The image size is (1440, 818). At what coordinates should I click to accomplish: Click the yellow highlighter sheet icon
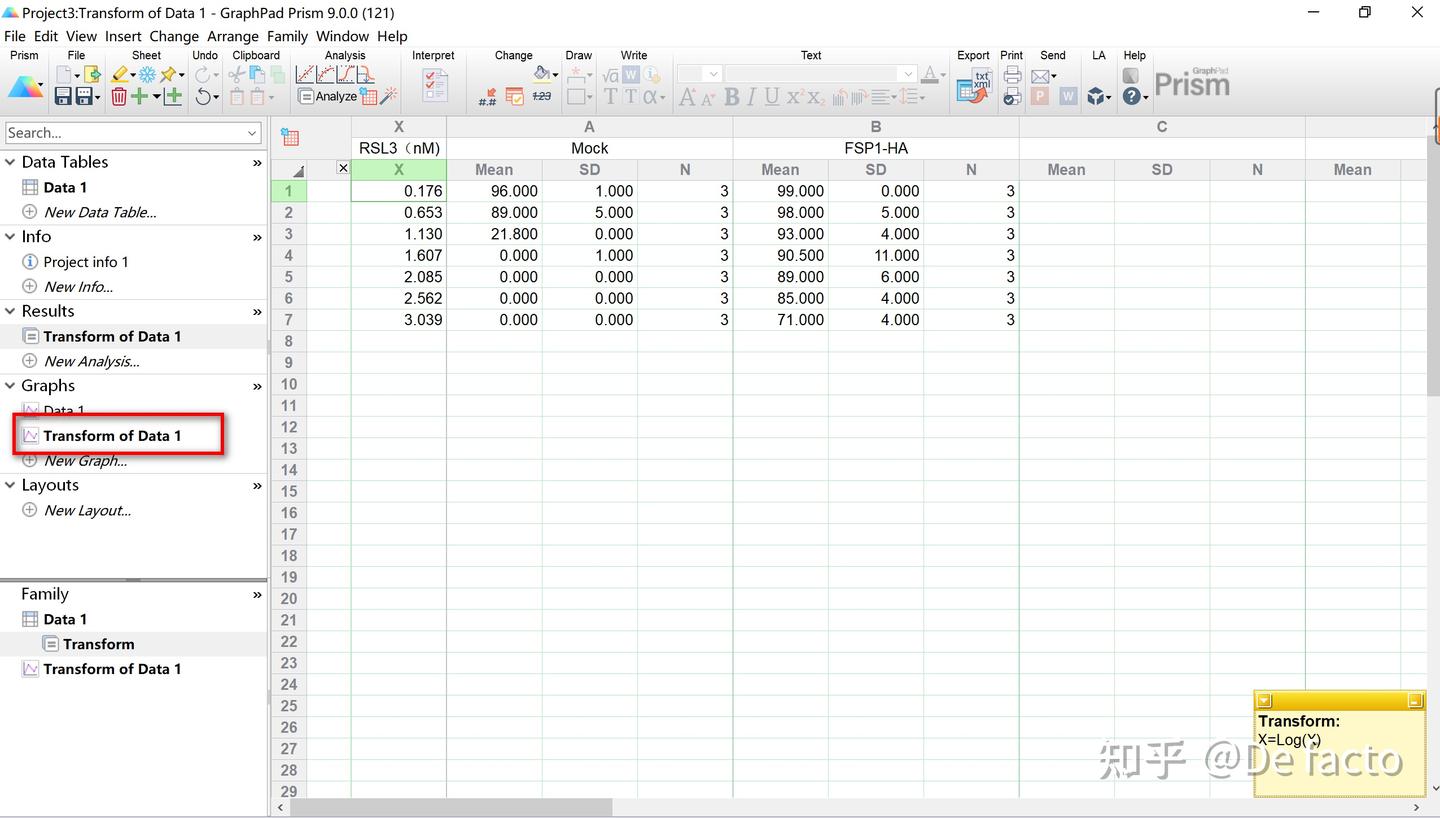(x=120, y=74)
